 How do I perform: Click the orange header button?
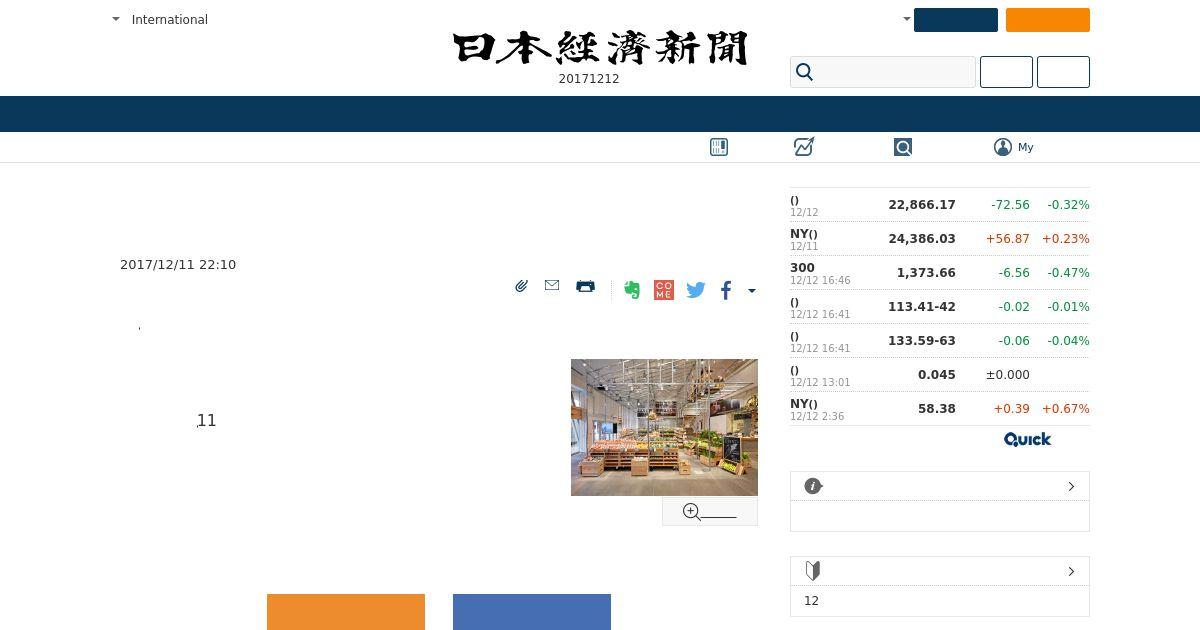tap(1048, 20)
